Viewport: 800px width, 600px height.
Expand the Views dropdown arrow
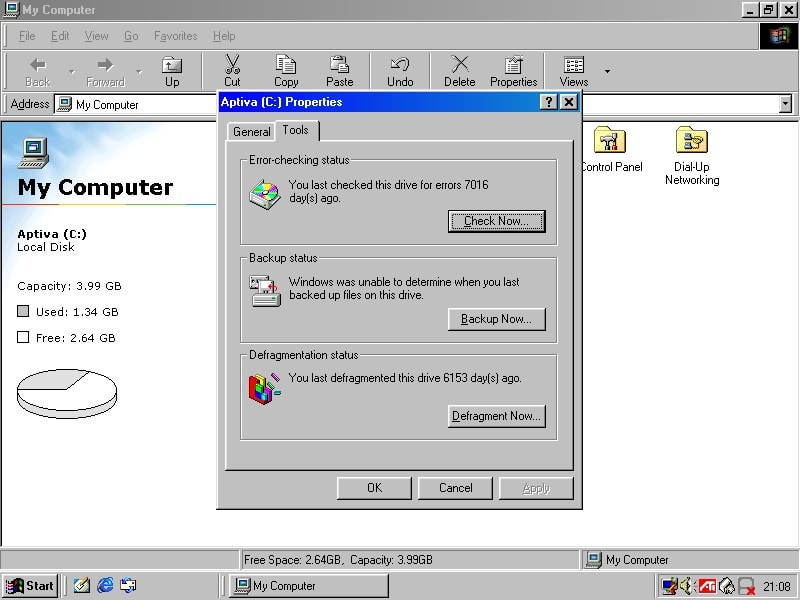click(607, 71)
